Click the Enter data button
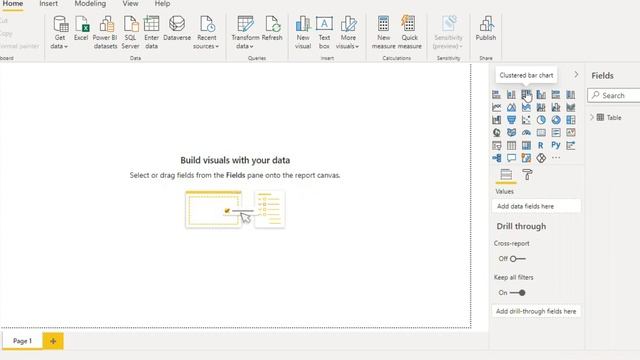Image resolution: width=640 pixels, height=360 pixels. [x=151, y=32]
